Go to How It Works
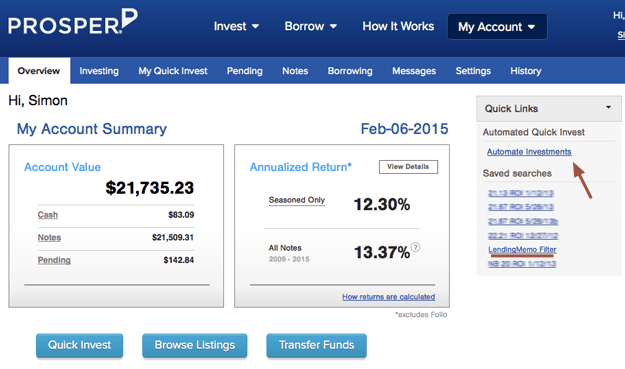The width and height of the screenshot is (625, 369). 398,26
